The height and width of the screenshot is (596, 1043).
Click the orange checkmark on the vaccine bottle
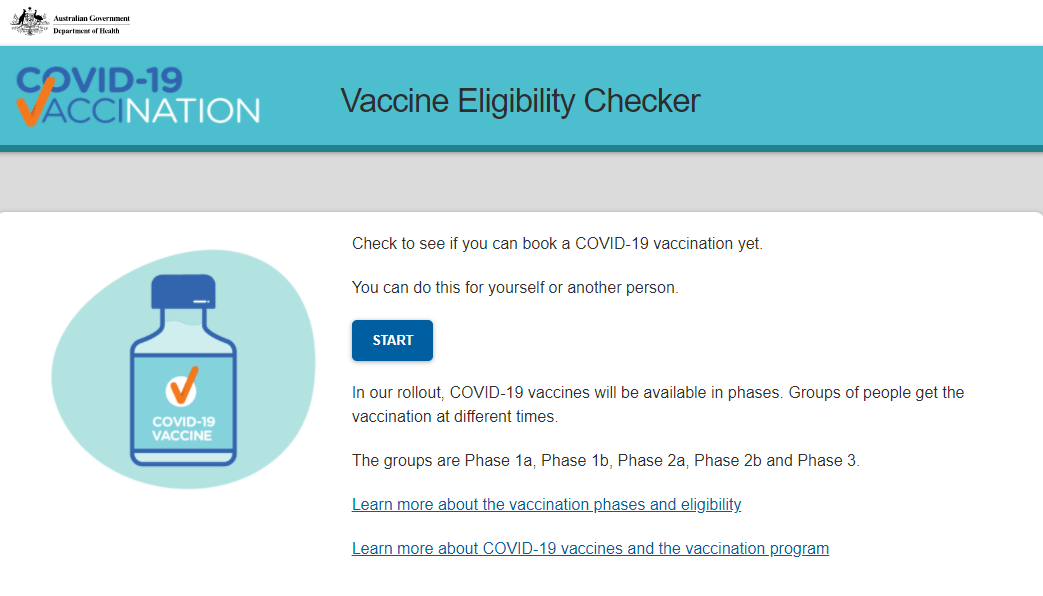(182, 385)
